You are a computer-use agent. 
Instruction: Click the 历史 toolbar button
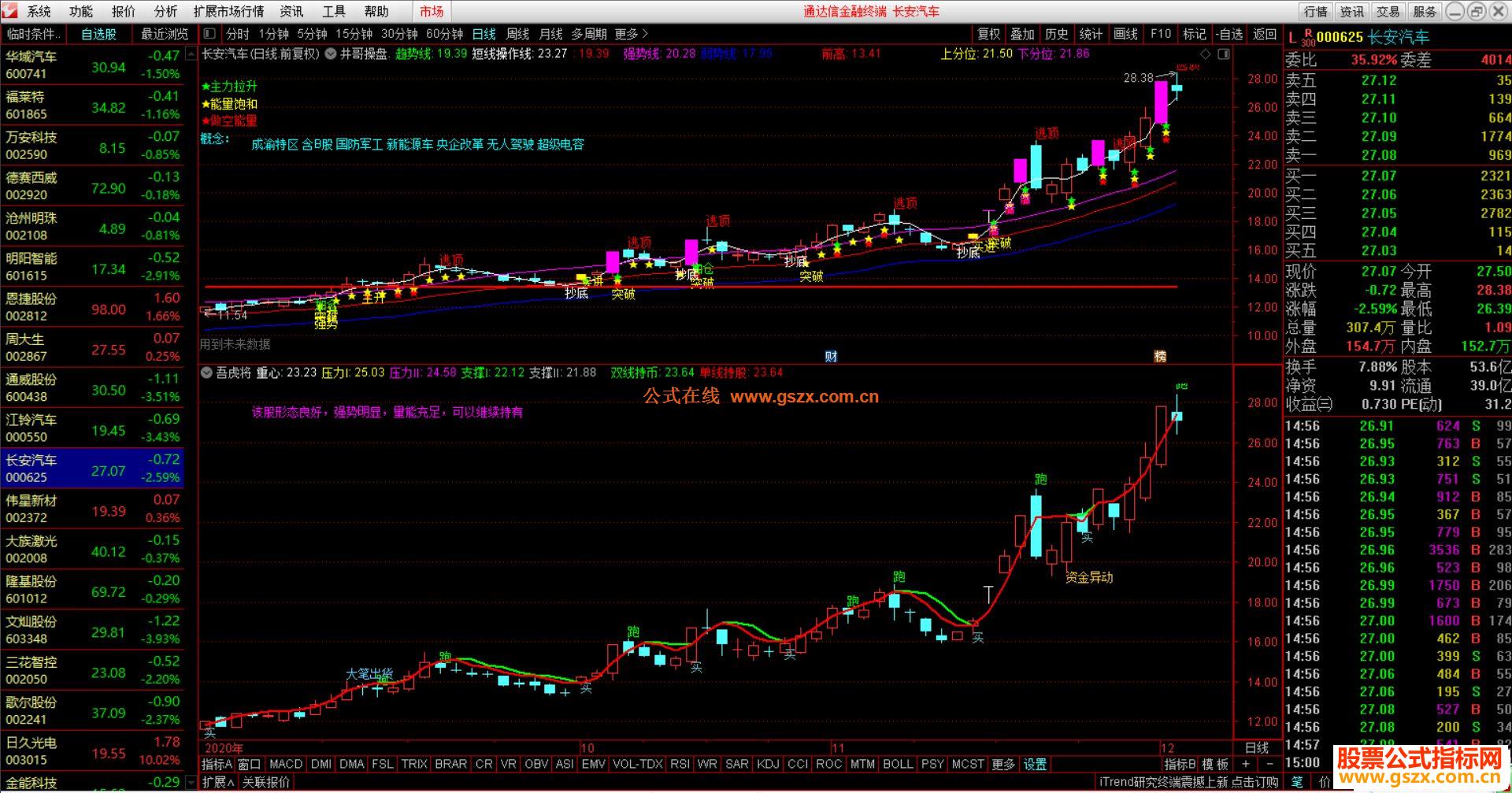(x=1057, y=34)
